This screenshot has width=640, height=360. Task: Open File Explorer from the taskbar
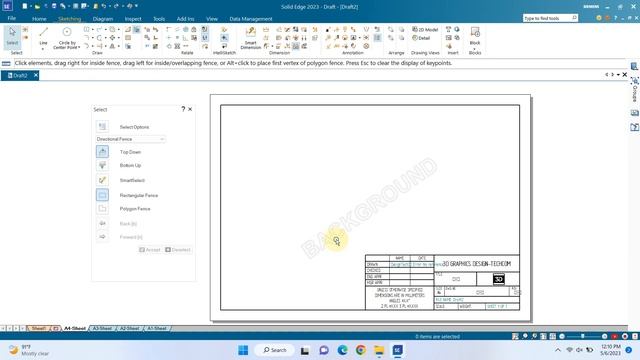point(379,350)
